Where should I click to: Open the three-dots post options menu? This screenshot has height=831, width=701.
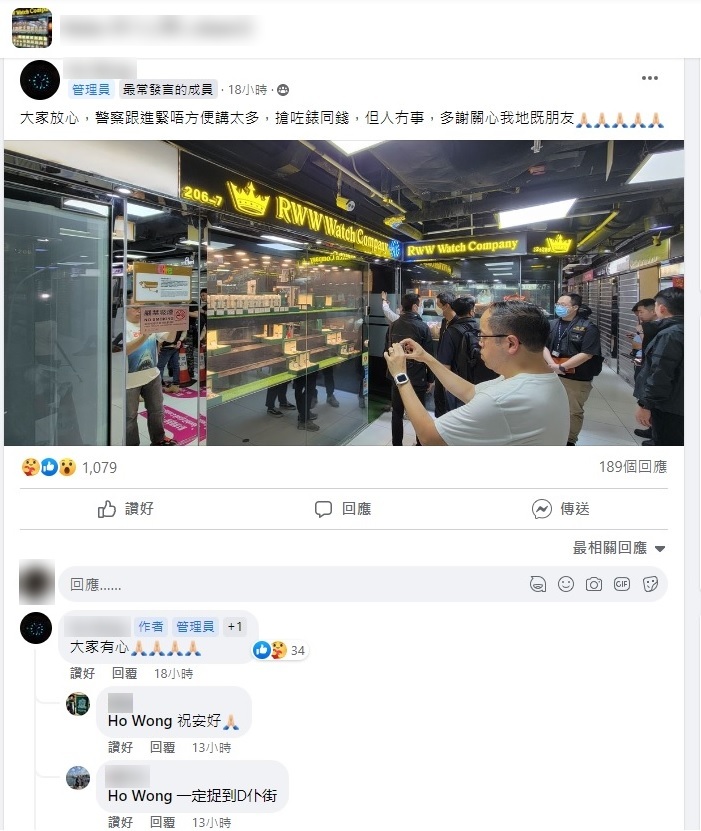[x=649, y=78]
